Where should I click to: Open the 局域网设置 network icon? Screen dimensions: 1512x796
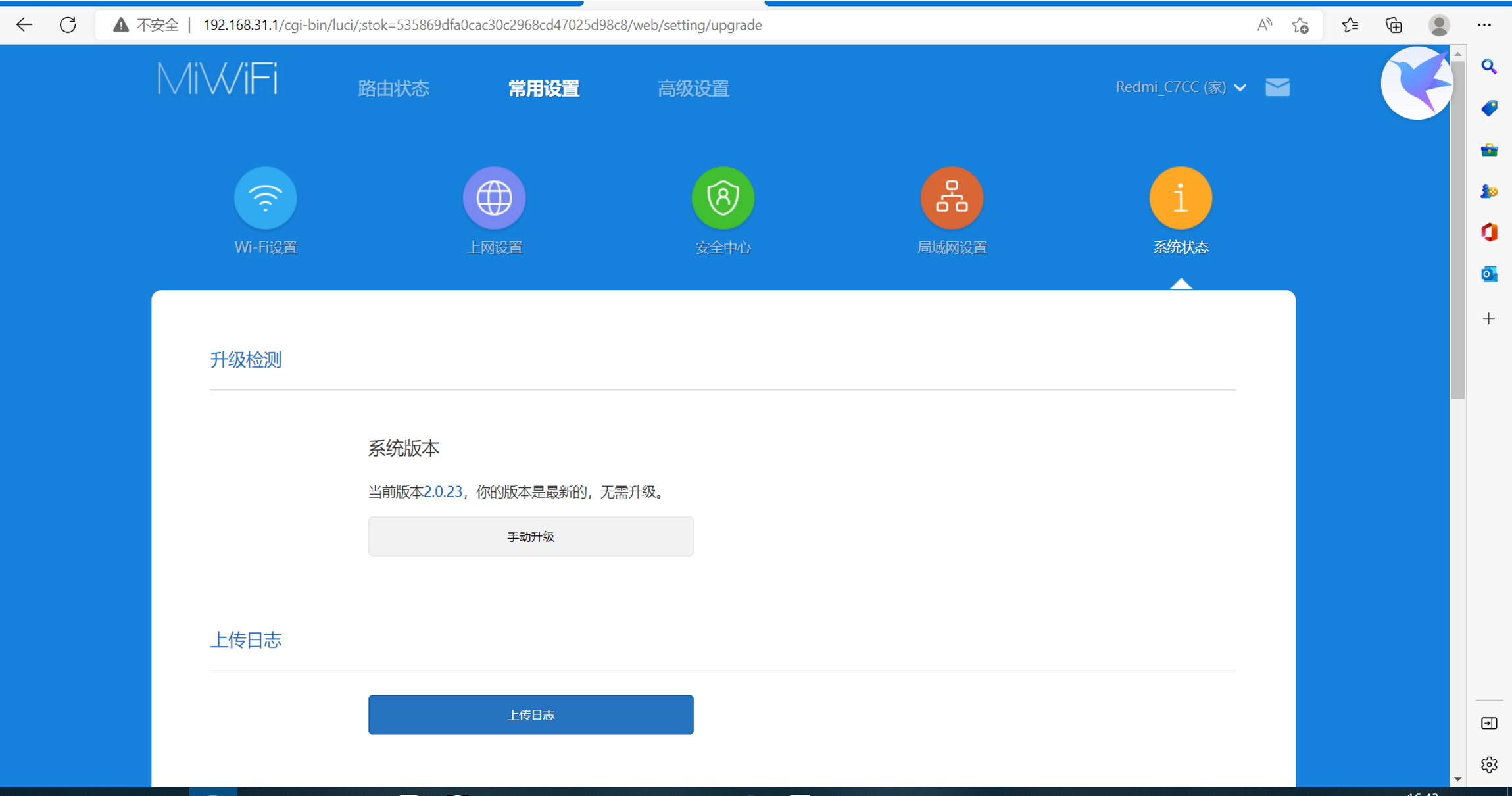coord(952,198)
